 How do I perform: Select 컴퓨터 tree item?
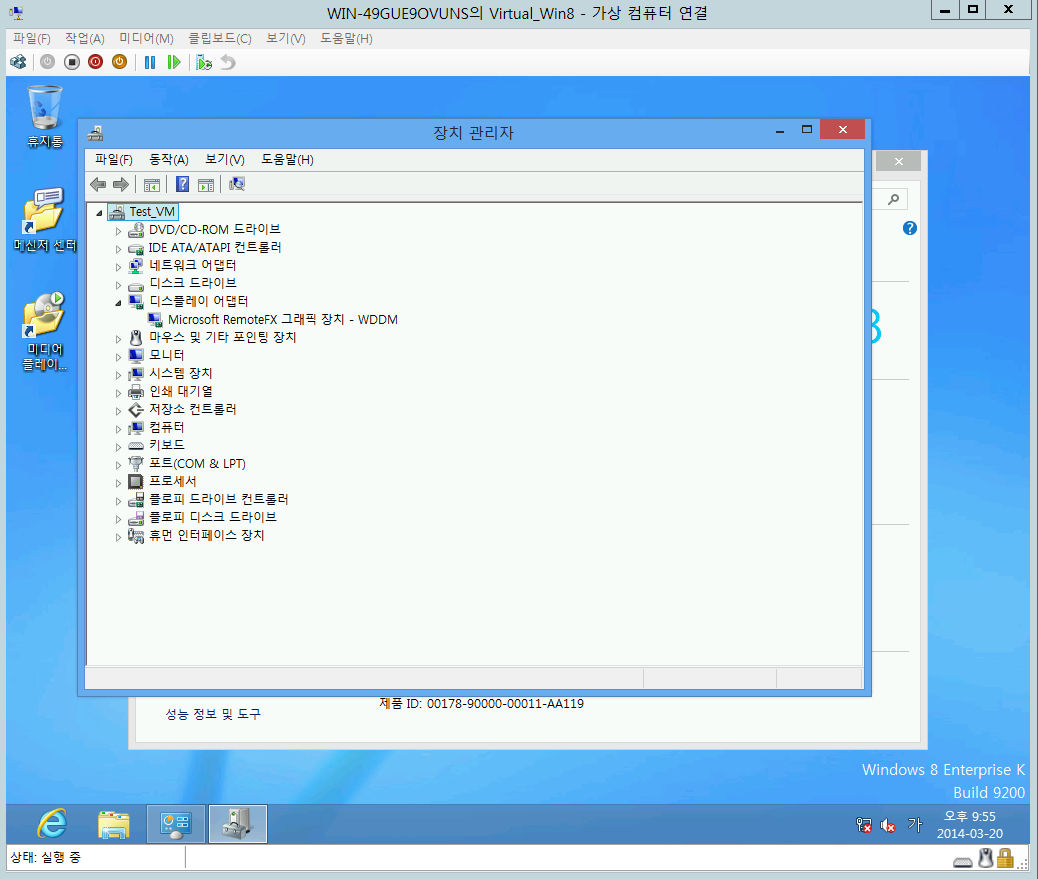click(x=166, y=427)
